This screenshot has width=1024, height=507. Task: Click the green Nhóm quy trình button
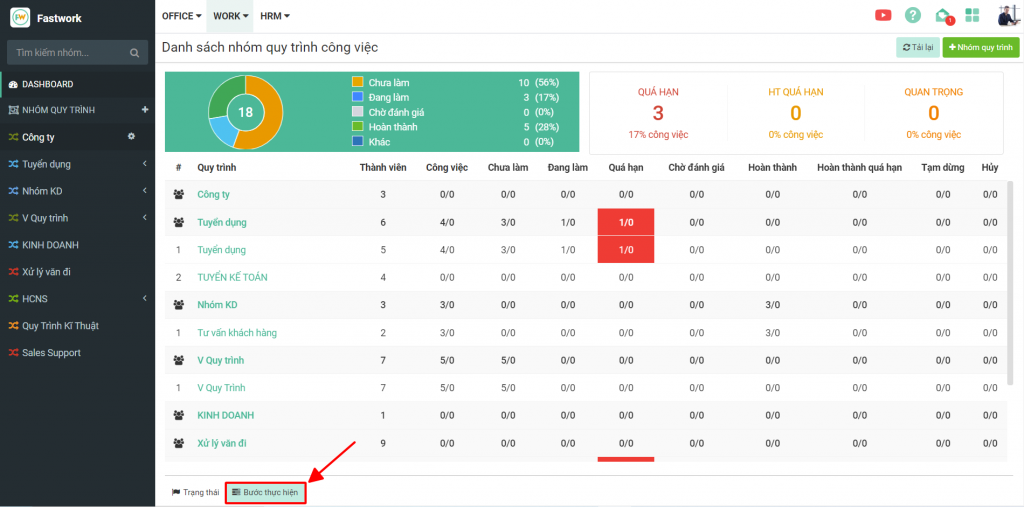[980, 47]
